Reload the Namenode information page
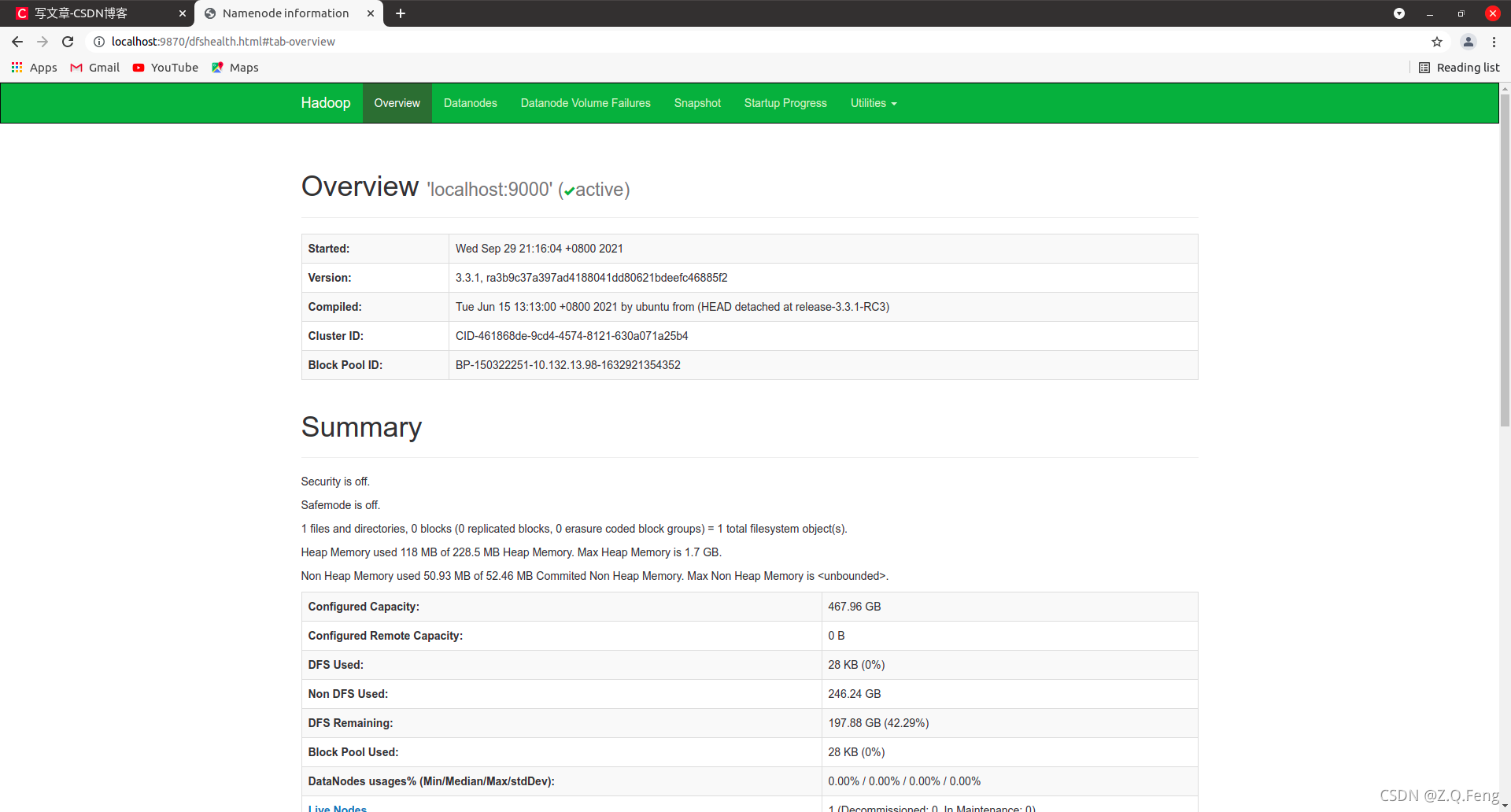This screenshot has width=1511, height=812. tap(68, 42)
